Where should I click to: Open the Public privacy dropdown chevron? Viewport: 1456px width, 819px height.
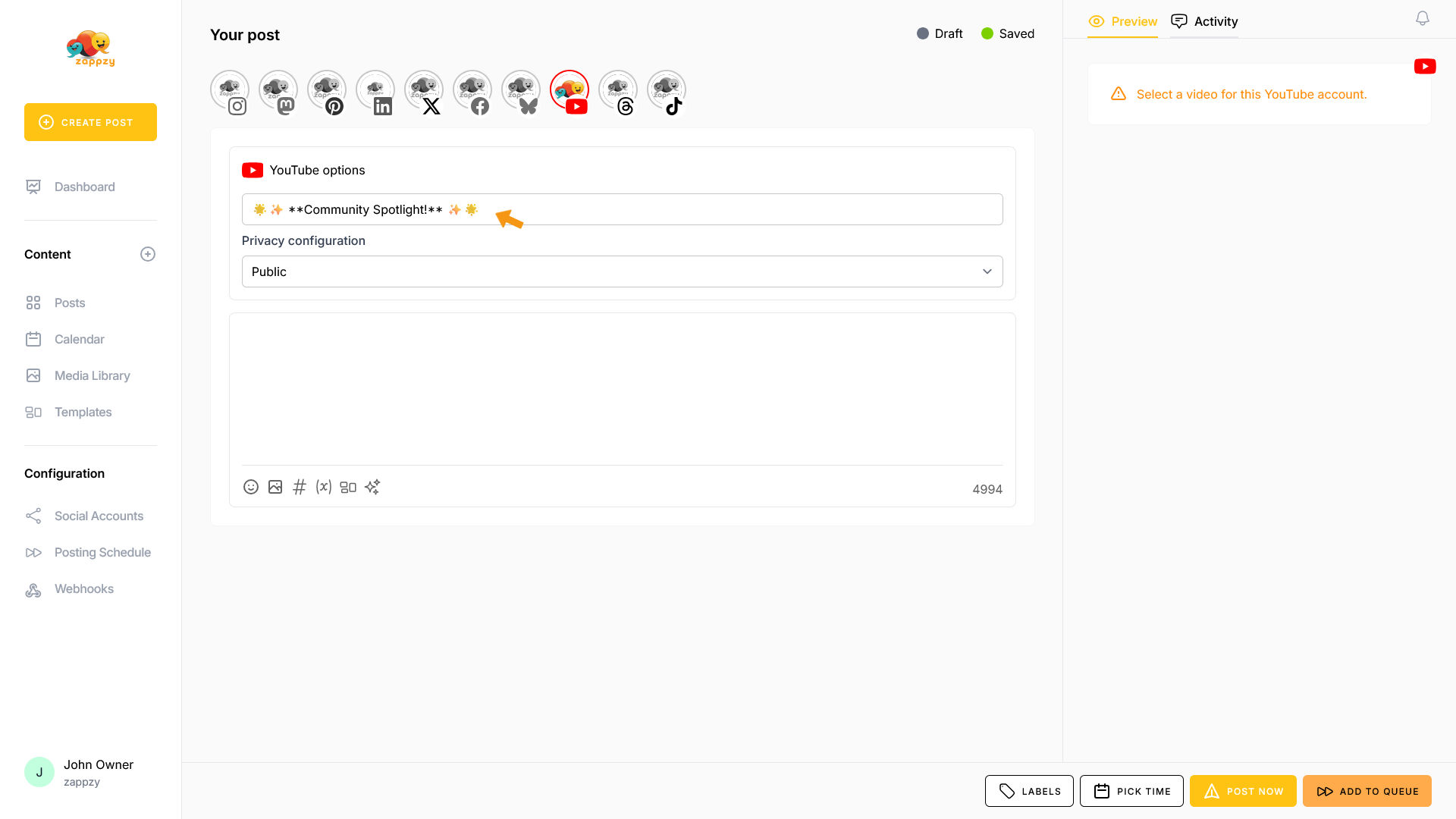[x=987, y=271]
